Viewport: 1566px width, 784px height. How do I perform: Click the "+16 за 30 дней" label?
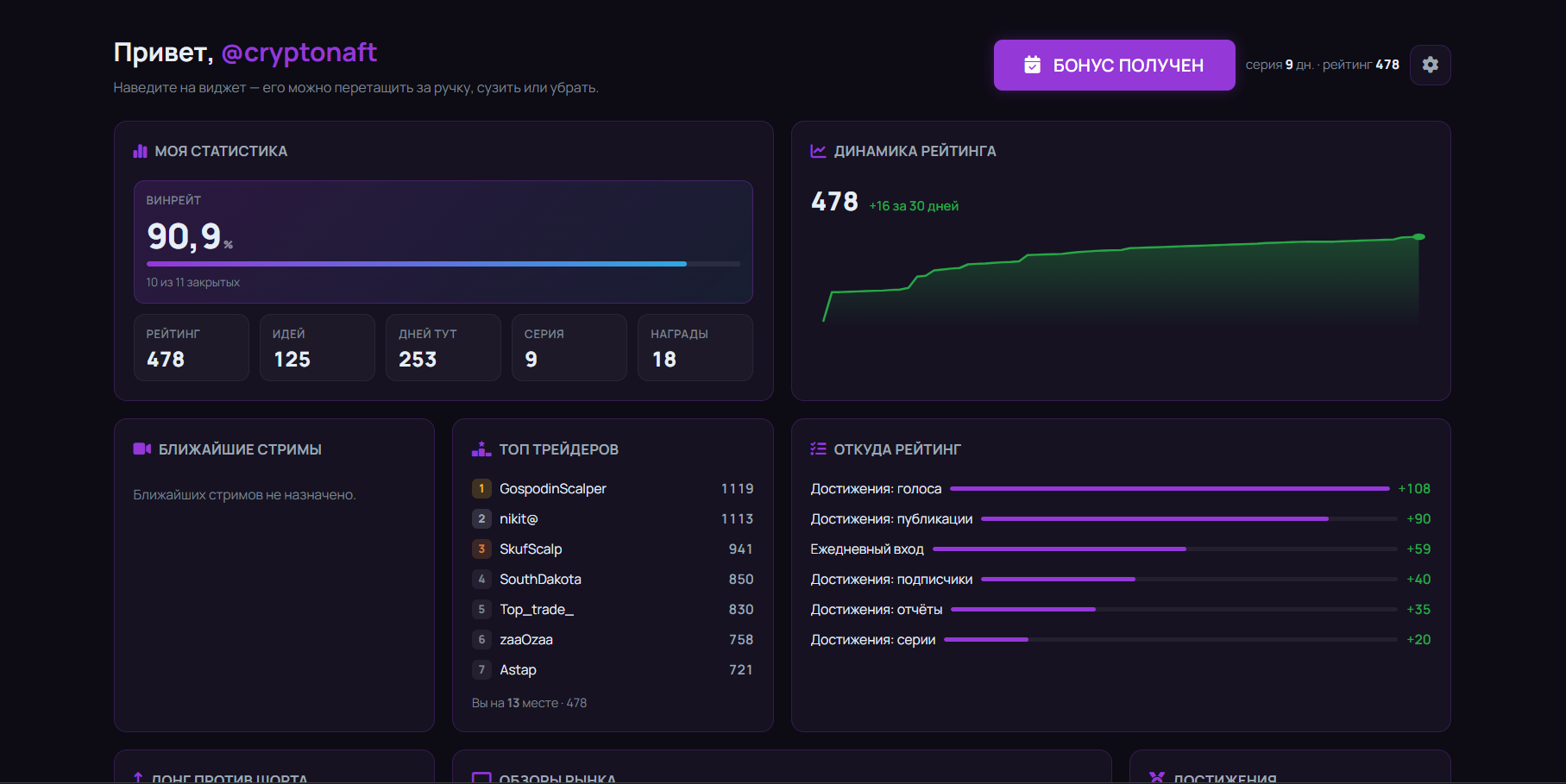tap(914, 206)
